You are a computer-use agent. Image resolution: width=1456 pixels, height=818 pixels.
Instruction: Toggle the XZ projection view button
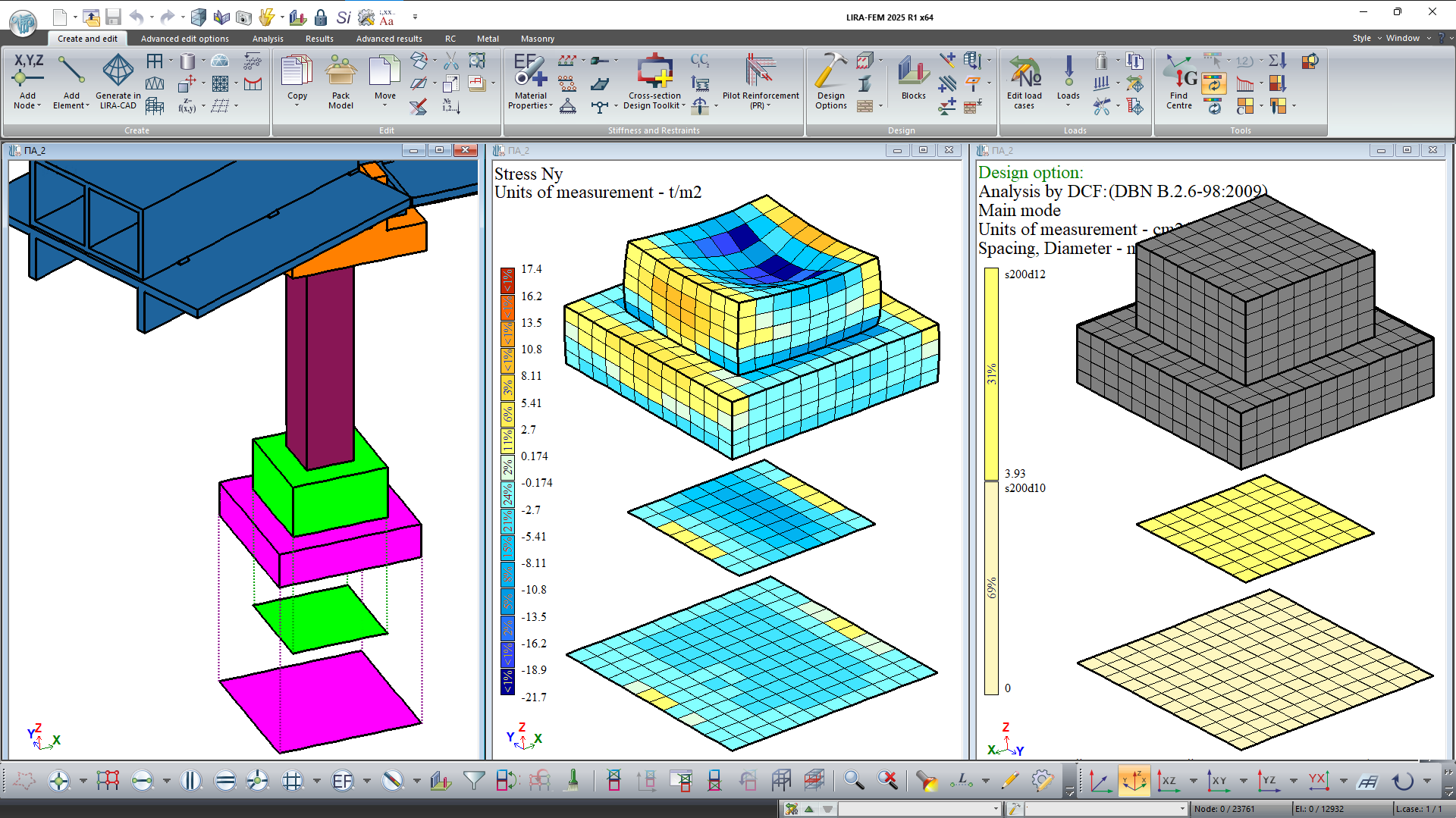click(x=1169, y=780)
